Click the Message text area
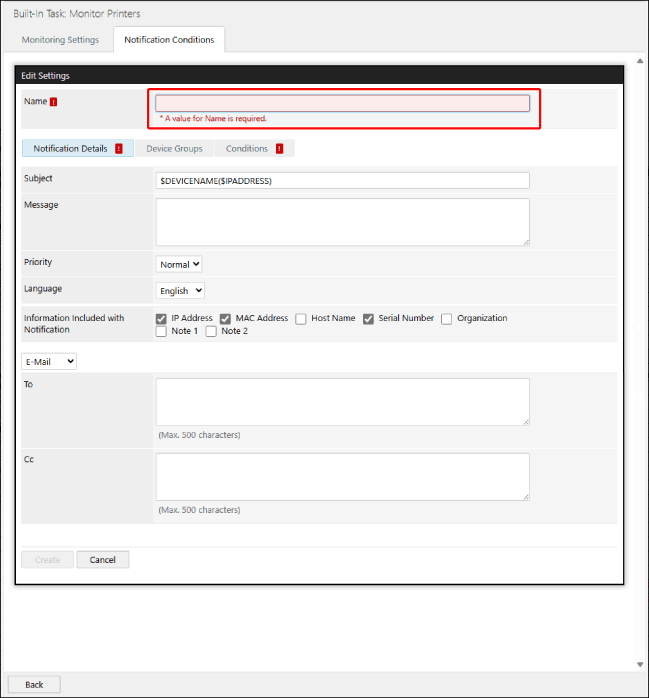The height and width of the screenshot is (698, 649). (x=342, y=221)
